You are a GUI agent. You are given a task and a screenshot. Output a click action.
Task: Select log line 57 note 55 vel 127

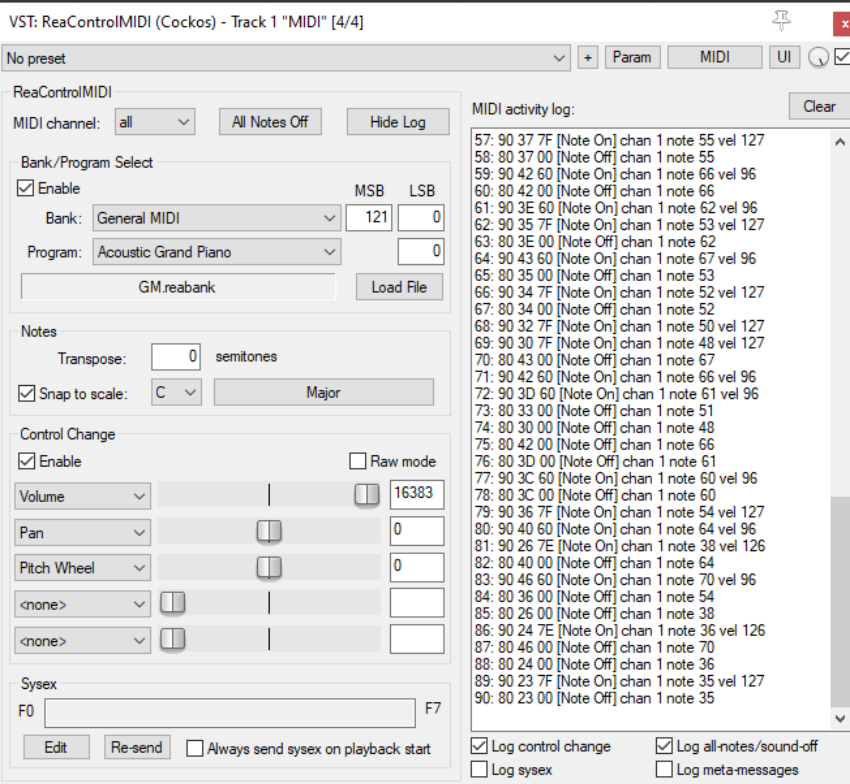[x=619, y=140]
